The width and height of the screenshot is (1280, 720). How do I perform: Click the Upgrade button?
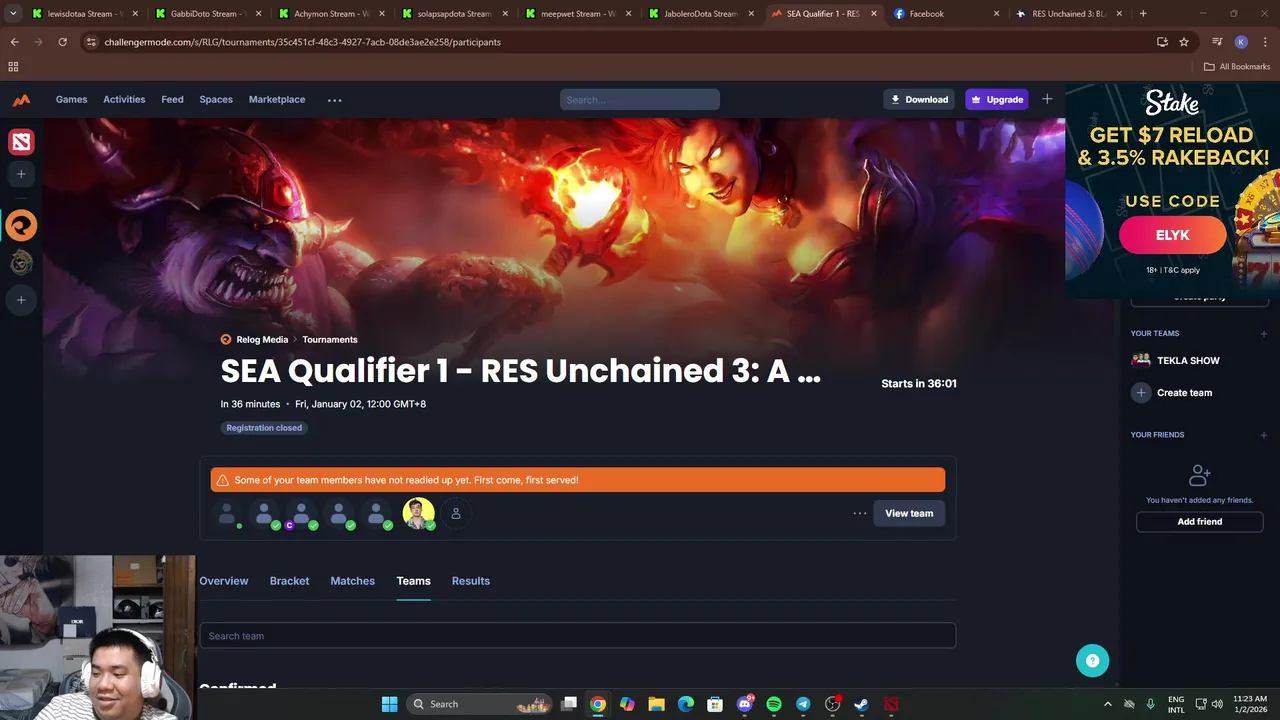[996, 99]
